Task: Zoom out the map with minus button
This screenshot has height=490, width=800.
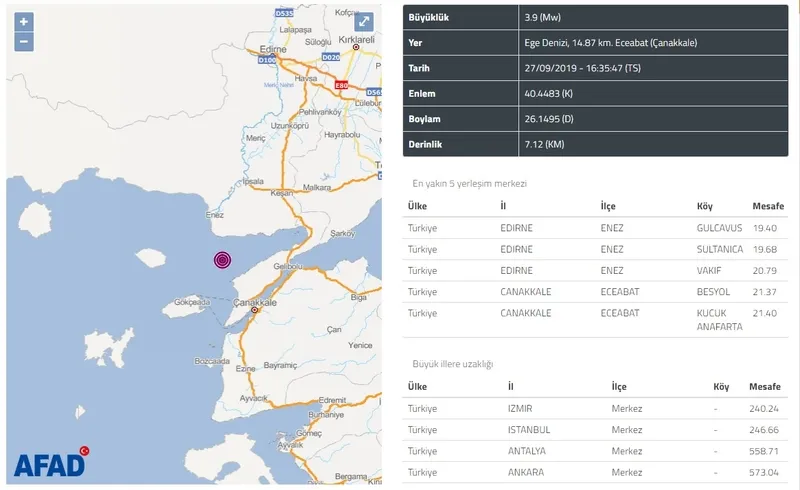Action: coord(24,42)
